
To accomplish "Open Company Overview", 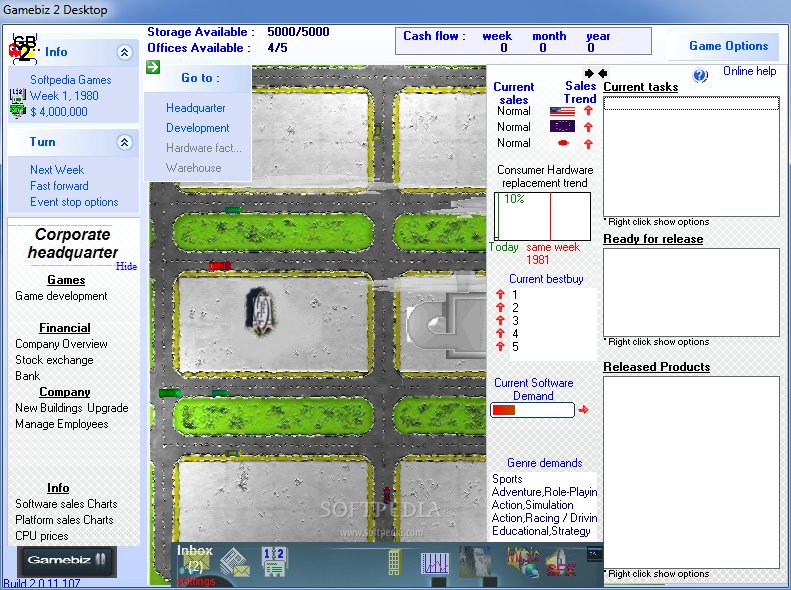I will [61, 344].
